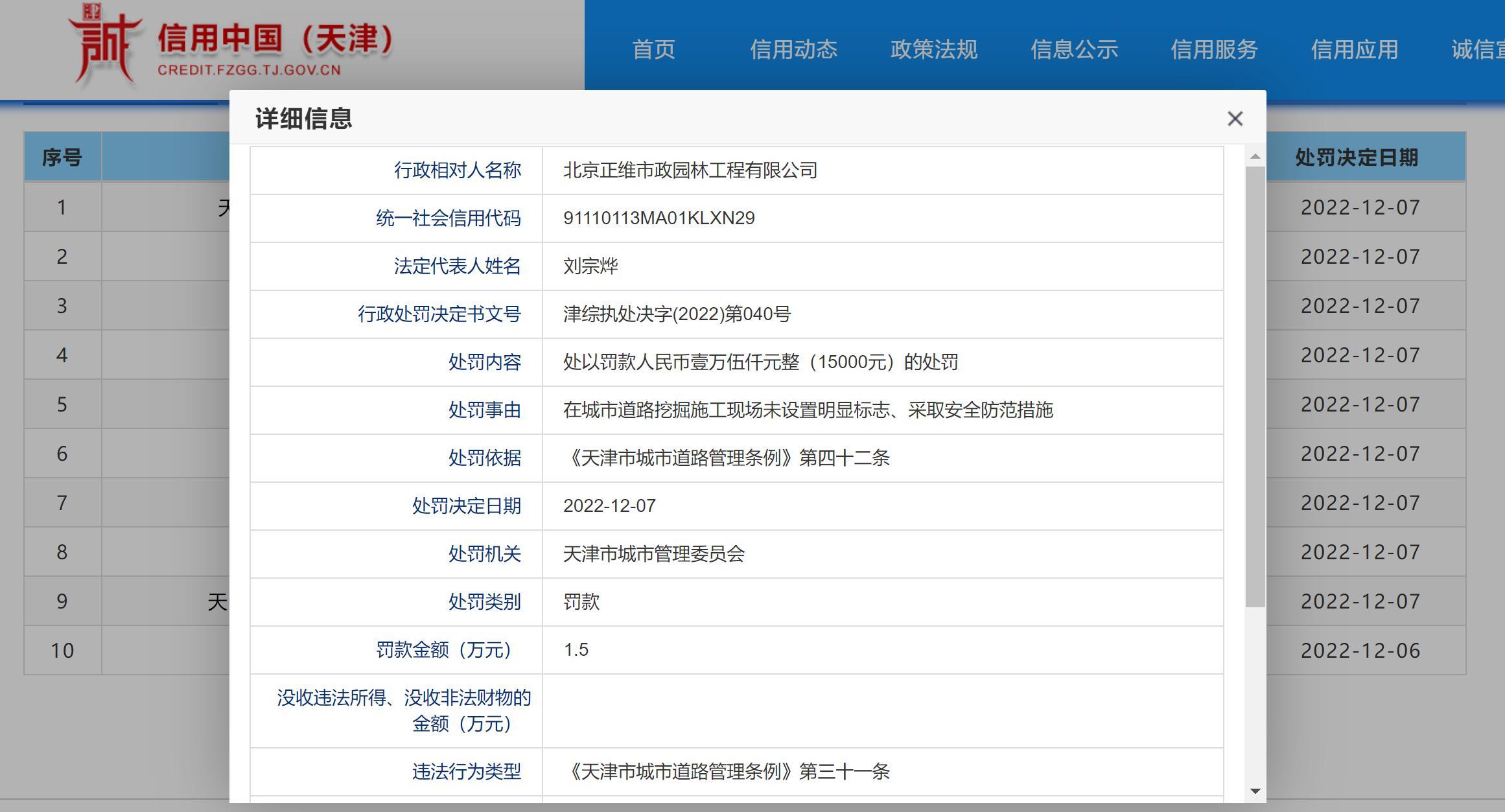Click the 法定代表人姓名 label
This screenshot has width=1505, height=812.
pos(458,266)
